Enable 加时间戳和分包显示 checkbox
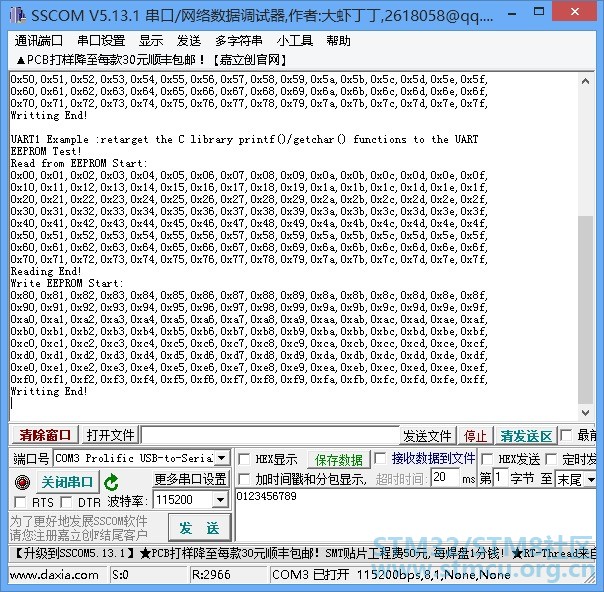Viewport: 604px width, 592px height. click(x=244, y=479)
